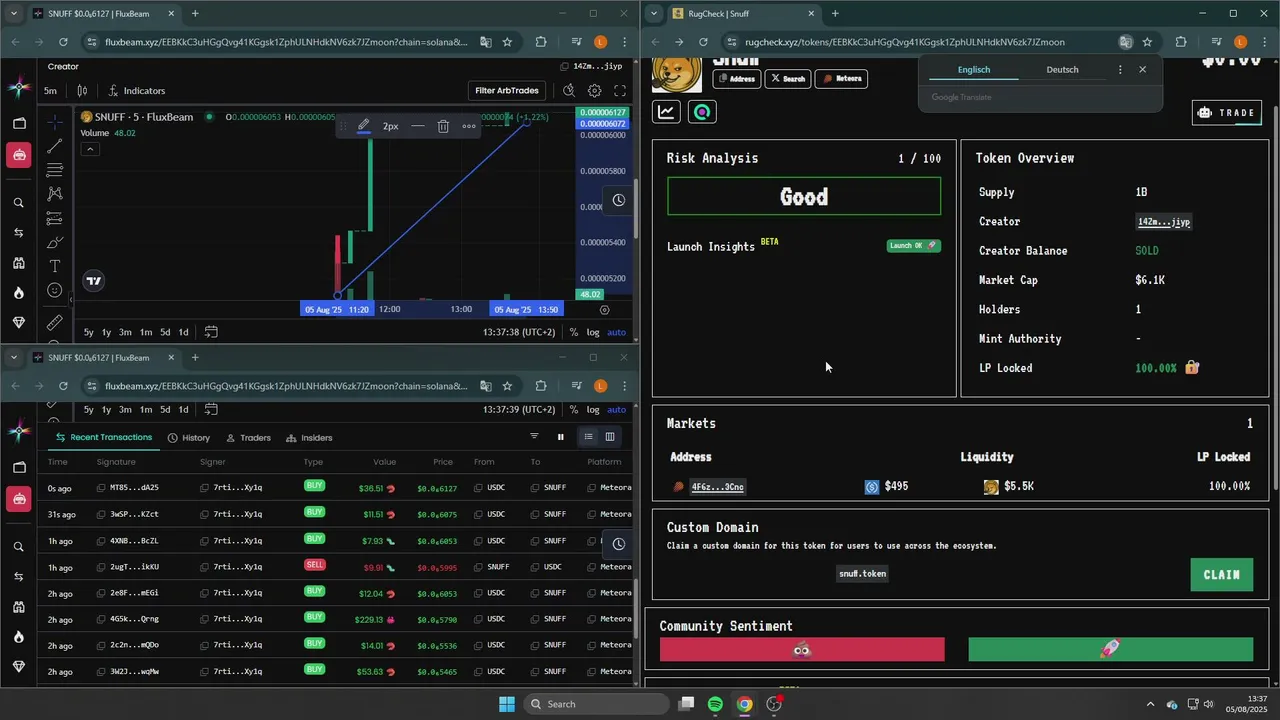Select the chart patterns drawing tool
The height and width of the screenshot is (720, 1280).
point(55,194)
